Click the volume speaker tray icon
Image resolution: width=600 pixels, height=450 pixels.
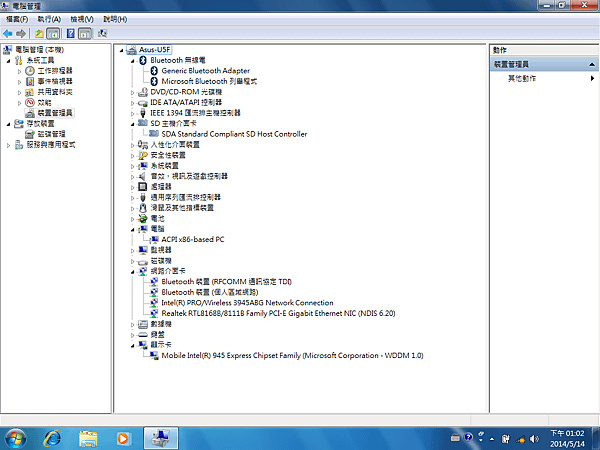pyautogui.click(x=535, y=439)
